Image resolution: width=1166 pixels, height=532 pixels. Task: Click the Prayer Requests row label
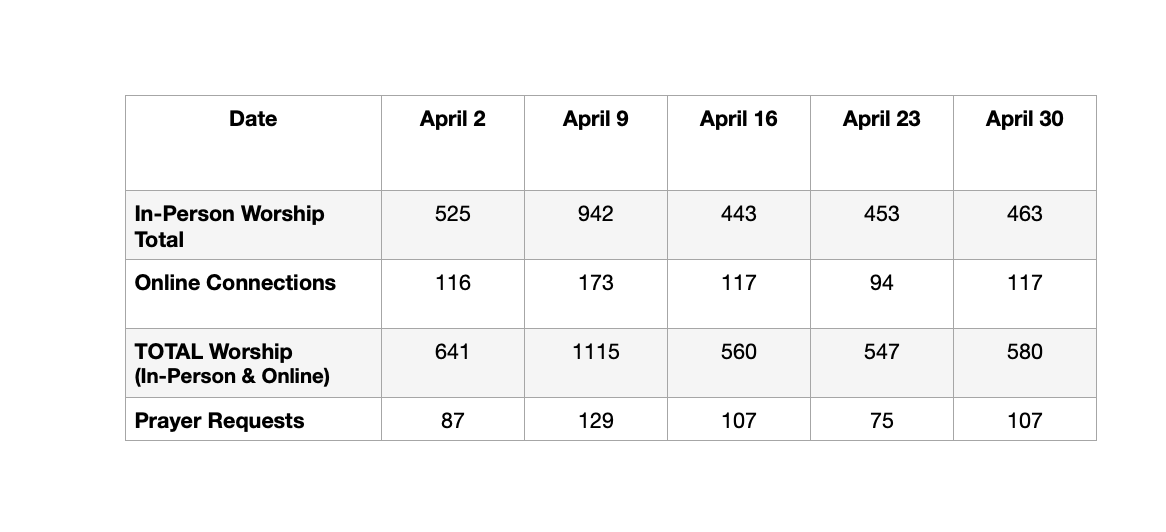point(253,419)
